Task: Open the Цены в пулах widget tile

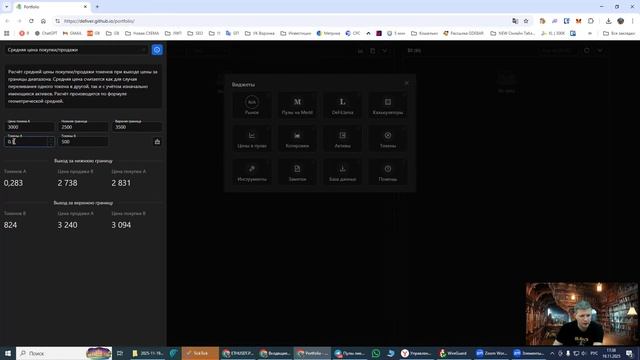Action: (252, 139)
